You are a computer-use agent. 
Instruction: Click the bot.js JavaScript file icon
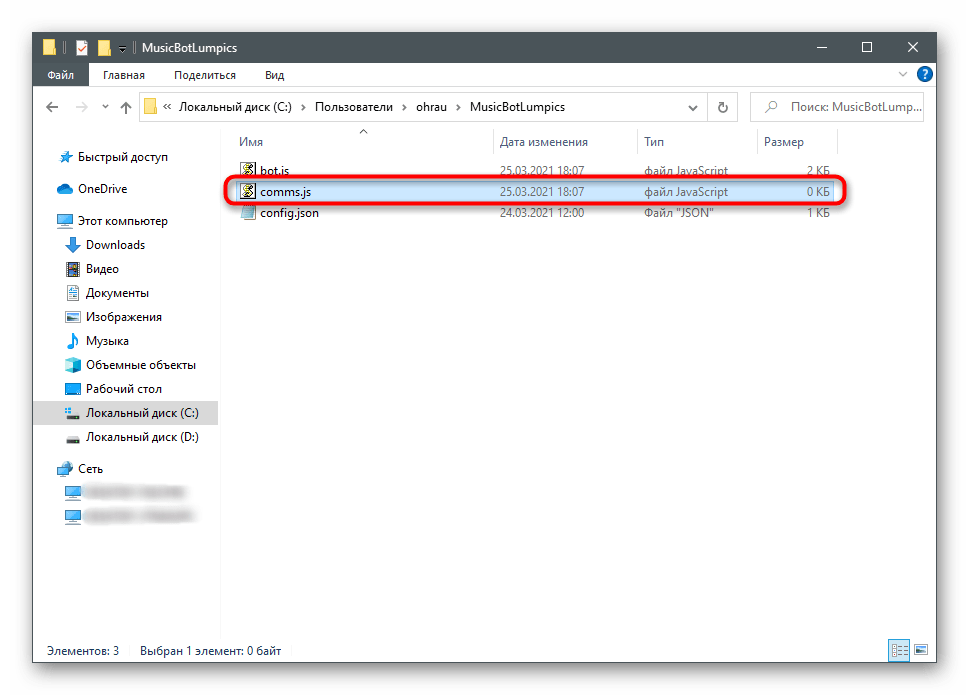[x=249, y=171]
